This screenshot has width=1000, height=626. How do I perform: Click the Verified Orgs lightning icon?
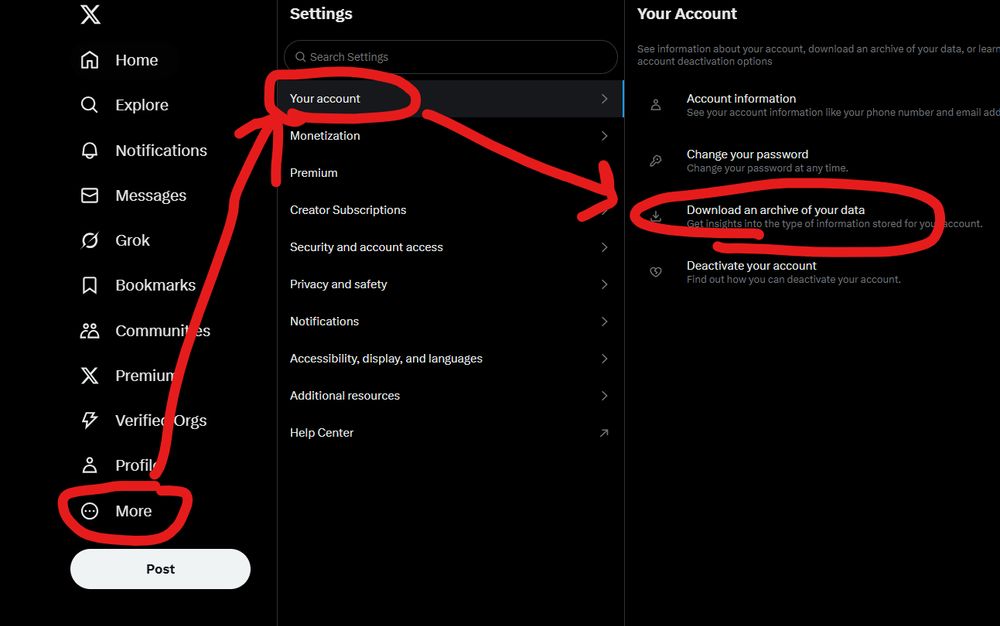[x=90, y=420]
